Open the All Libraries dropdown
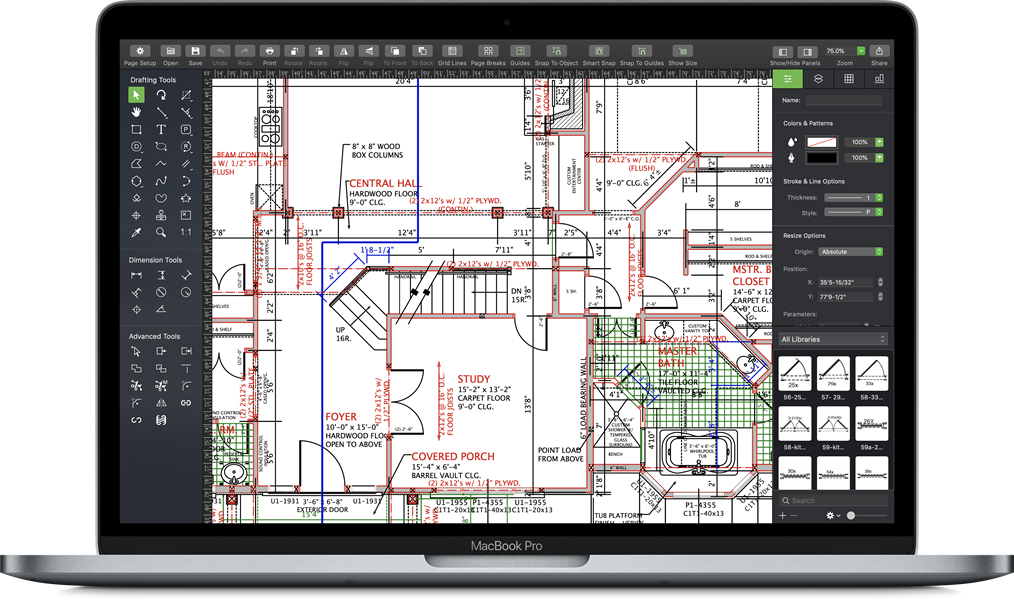Image resolution: width=1014 pixels, height=600 pixels. click(x=831, y=339)
